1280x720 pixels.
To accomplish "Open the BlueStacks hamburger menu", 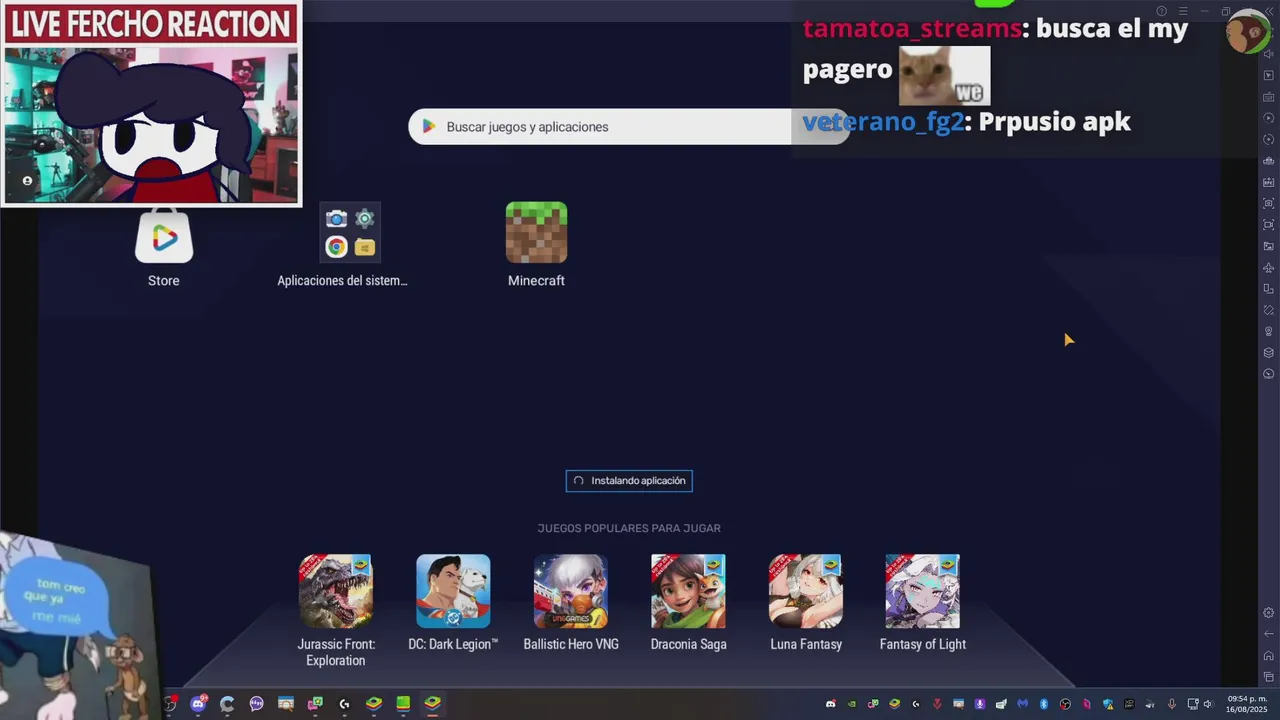I will pos(1182,11).
